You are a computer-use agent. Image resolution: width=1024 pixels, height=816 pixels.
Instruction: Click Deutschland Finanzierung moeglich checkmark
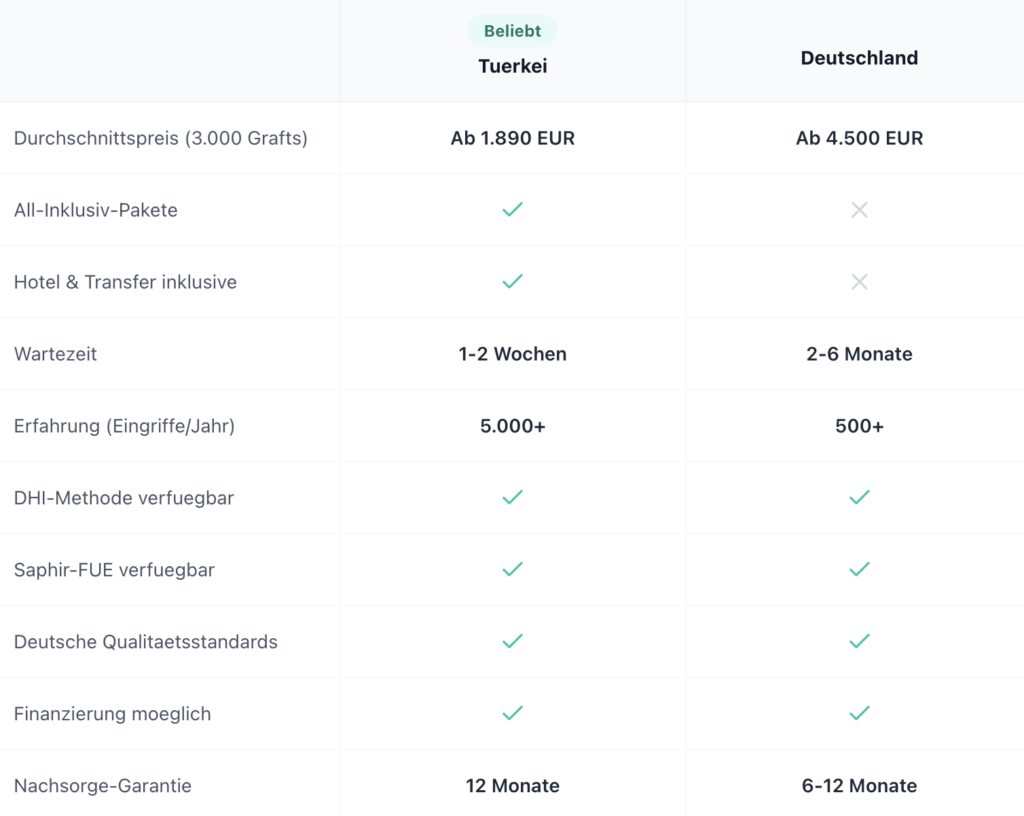859,713
